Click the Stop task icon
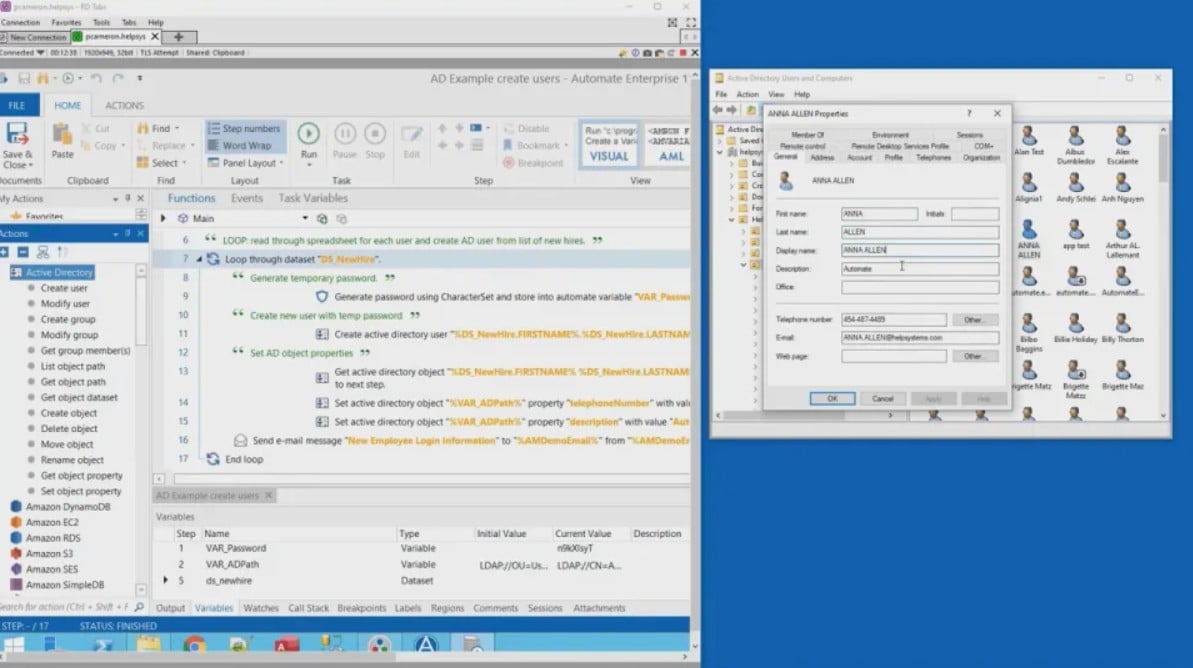This screenshot has width=1193, height=668. point(377,136)
